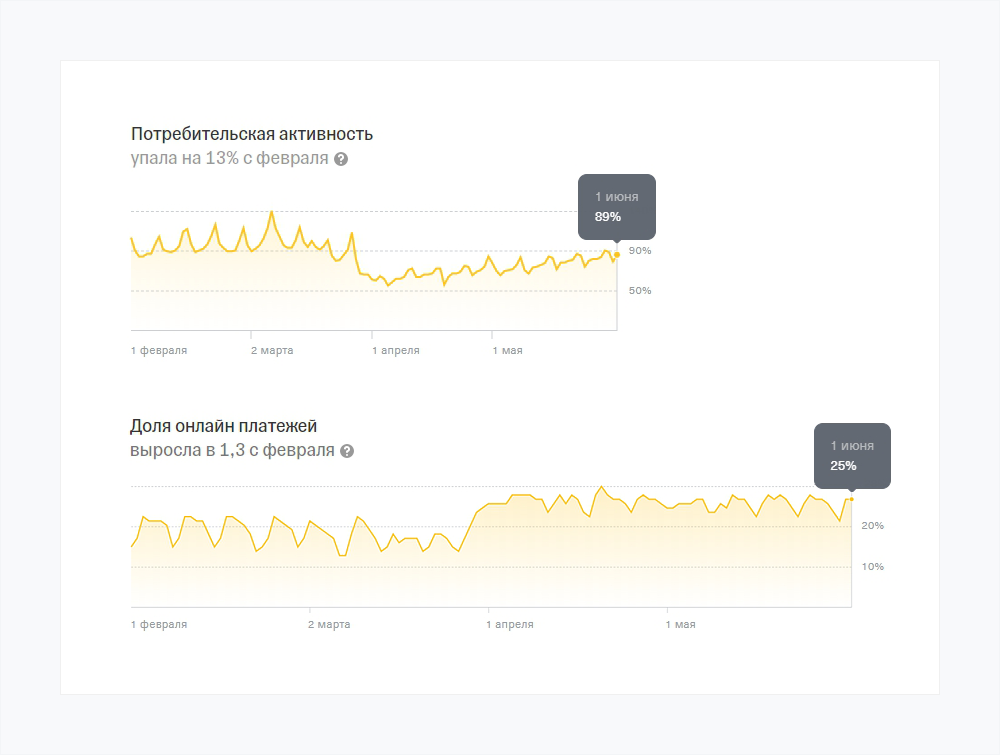
Task: Click '2 марта' label under online payments chart
Action: (330, 625)
